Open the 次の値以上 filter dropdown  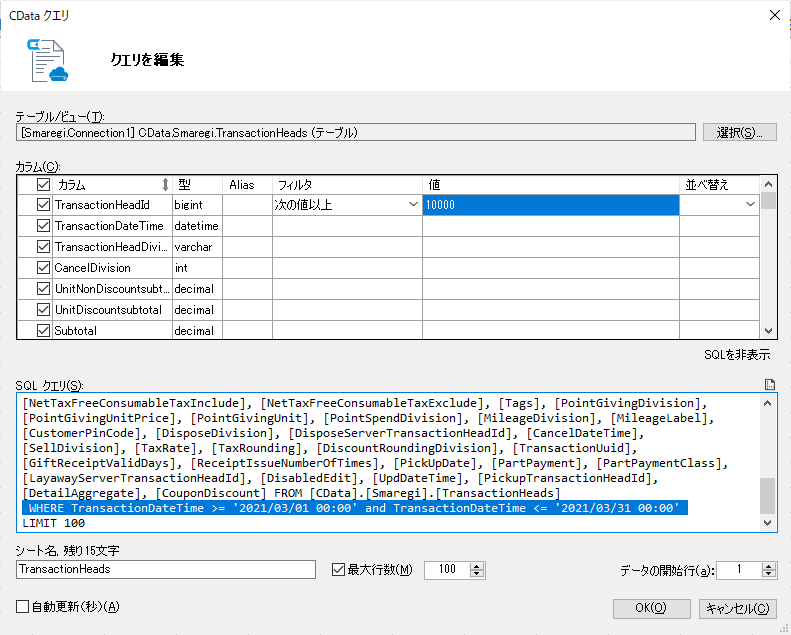(x=413, y=205)
